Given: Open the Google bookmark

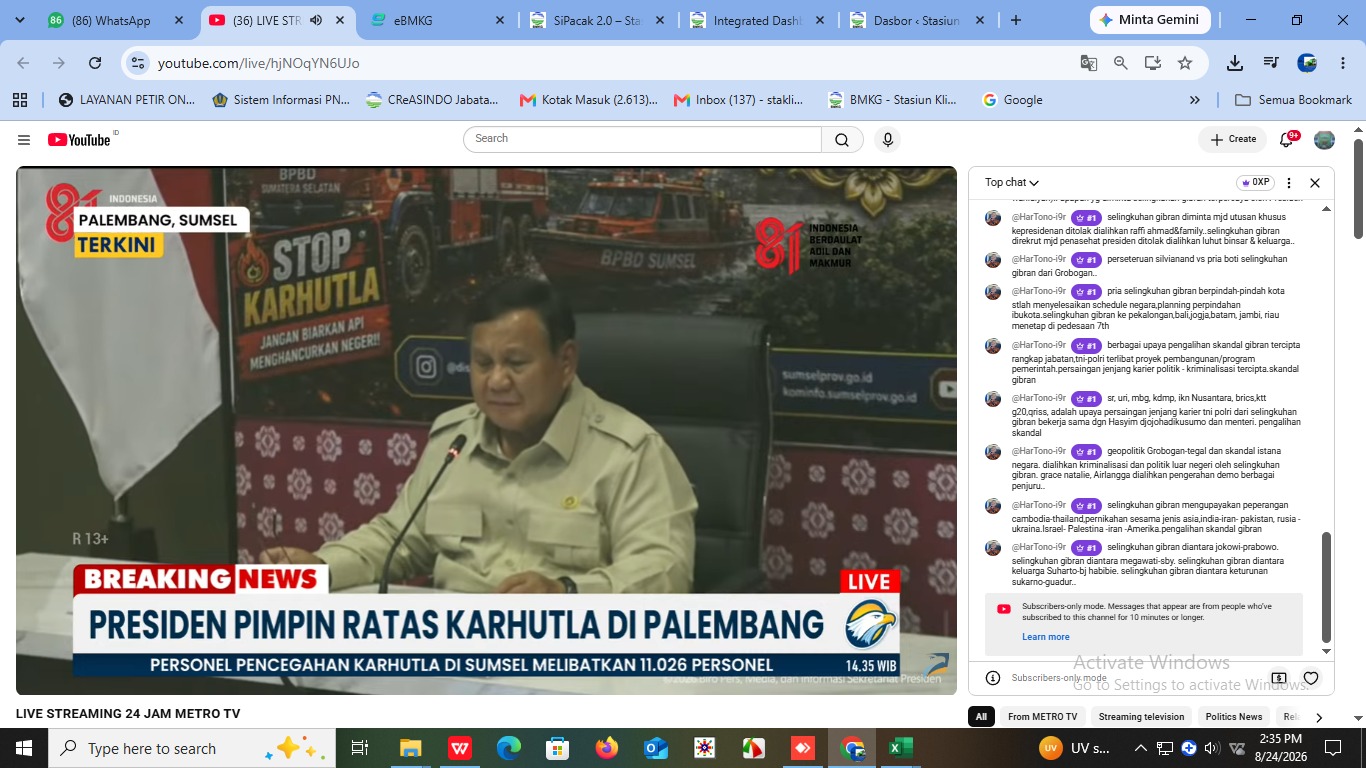Looking at the screenshot, I should 1013,100.
